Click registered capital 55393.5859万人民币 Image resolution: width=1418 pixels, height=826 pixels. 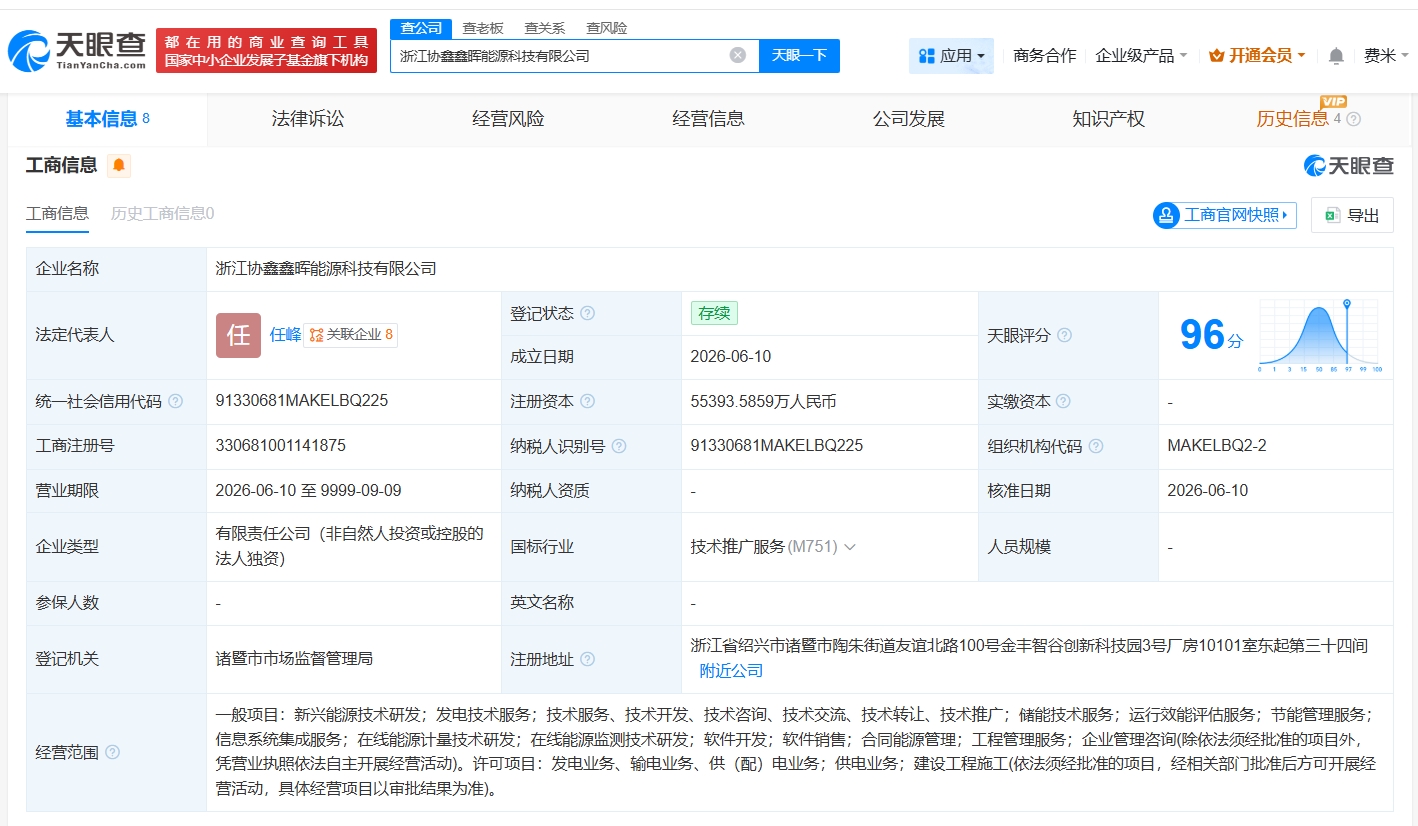pyautogui.click(x=763, y=401)
